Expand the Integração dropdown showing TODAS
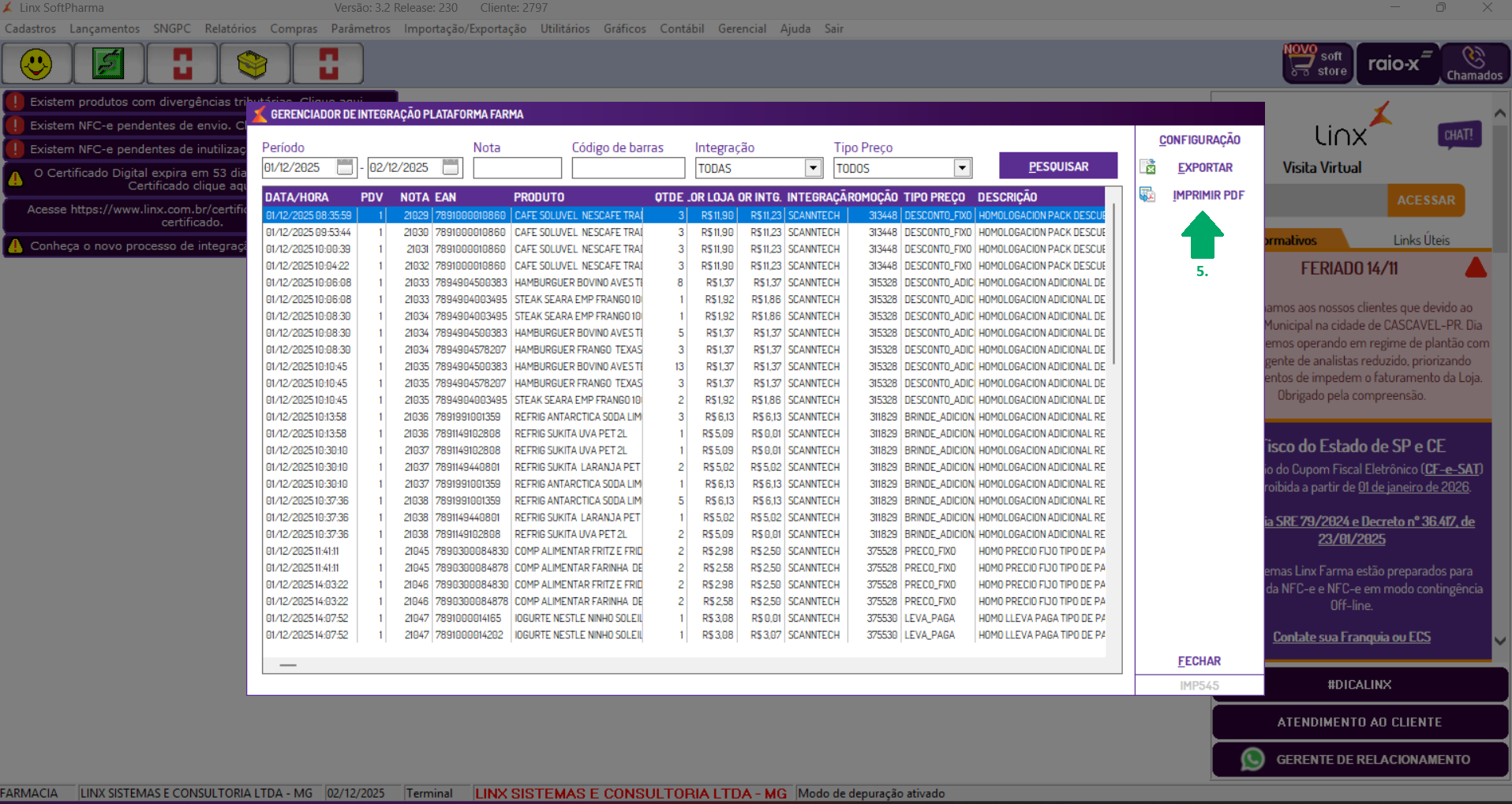 coord(814,168)
